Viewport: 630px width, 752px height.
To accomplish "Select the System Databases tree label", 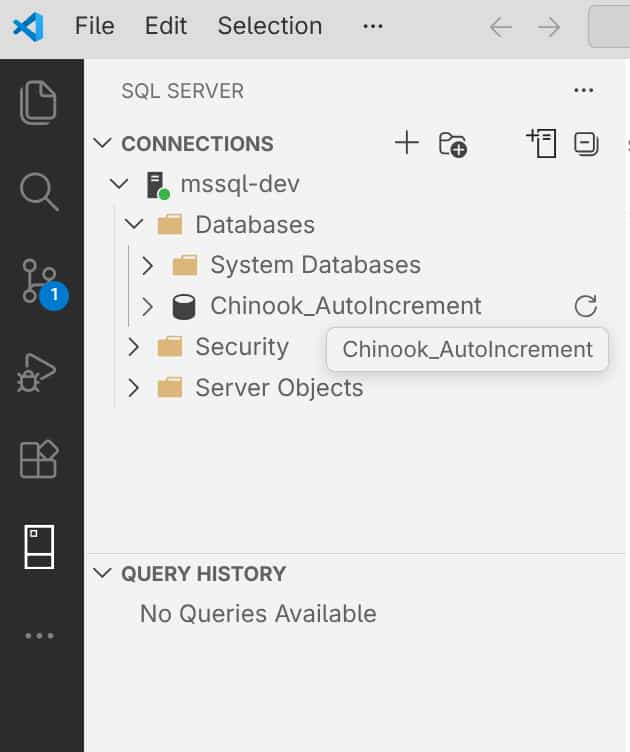I will point(316,265).
